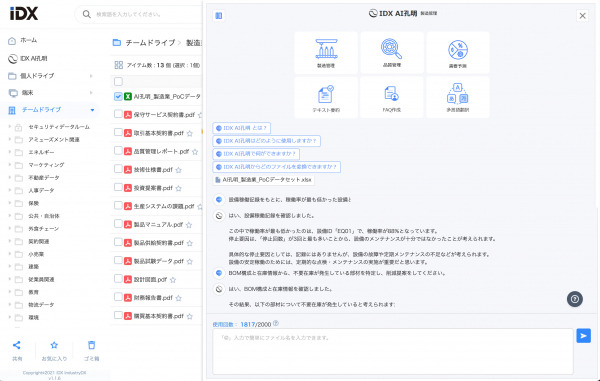
Task: Click the file-conversion question suggestion chip
Action: click(x=277, y=167)
